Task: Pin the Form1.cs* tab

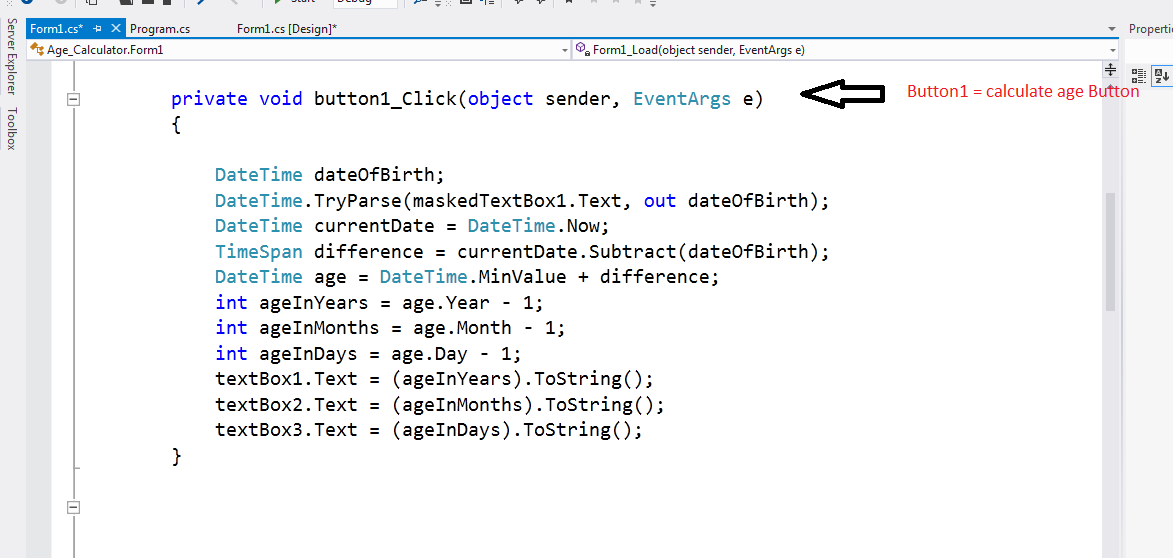Action: [x=97, y=28]
